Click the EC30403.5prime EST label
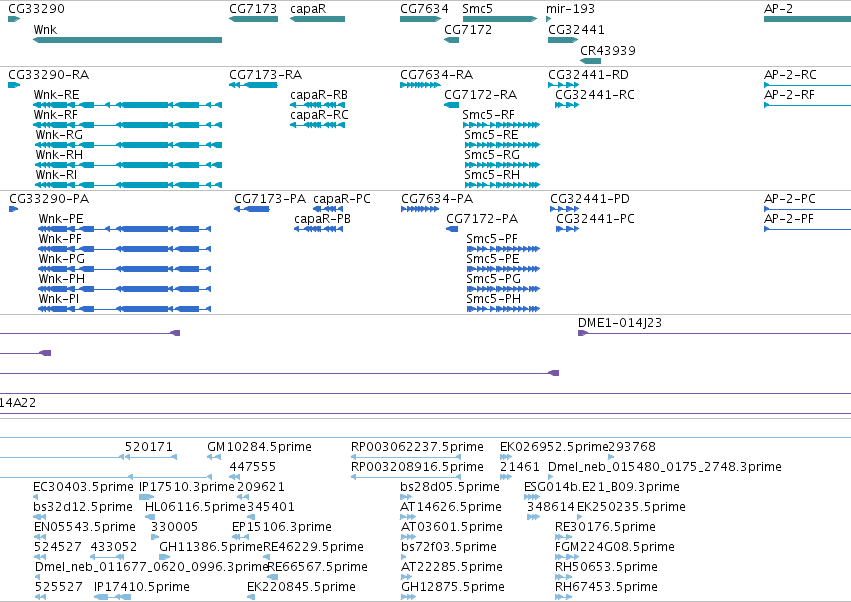 (x=83, y=486)
